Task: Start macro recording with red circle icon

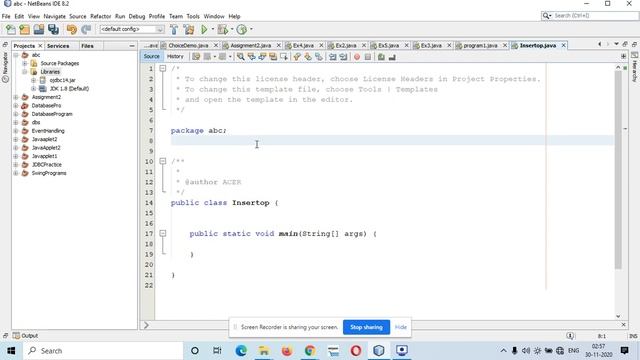Action: click(357, 57)
